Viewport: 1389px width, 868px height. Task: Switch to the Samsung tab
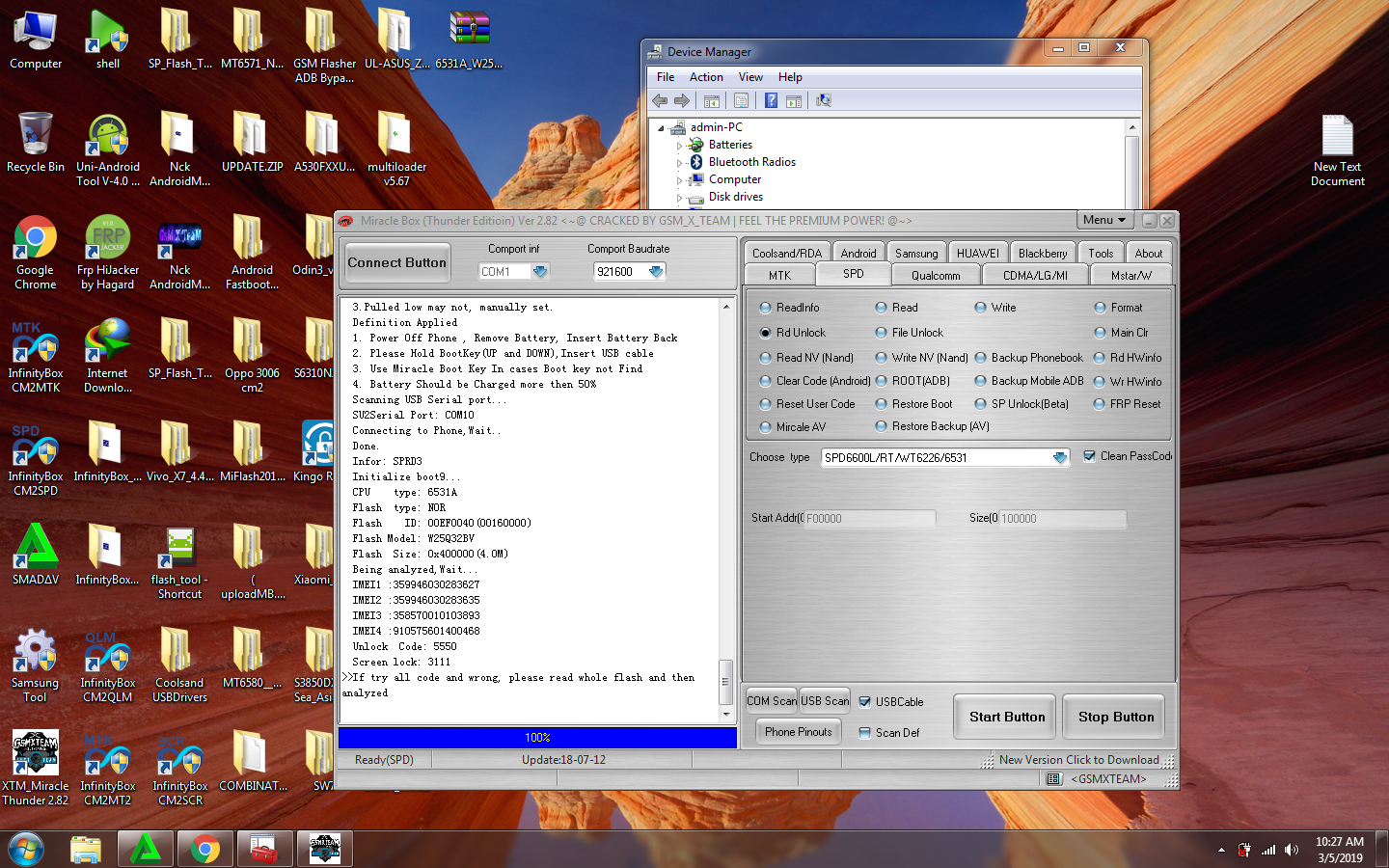tap(916, 253)
